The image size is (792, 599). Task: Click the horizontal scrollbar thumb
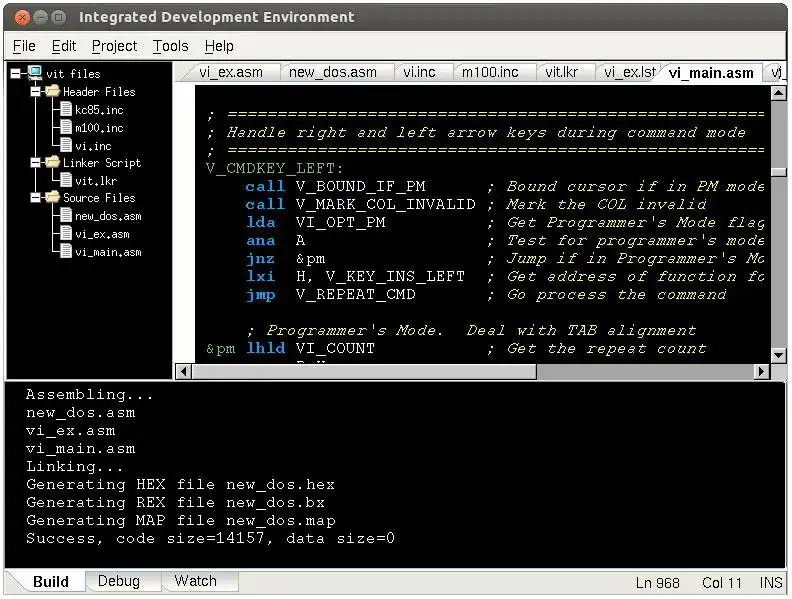[364, 372]
